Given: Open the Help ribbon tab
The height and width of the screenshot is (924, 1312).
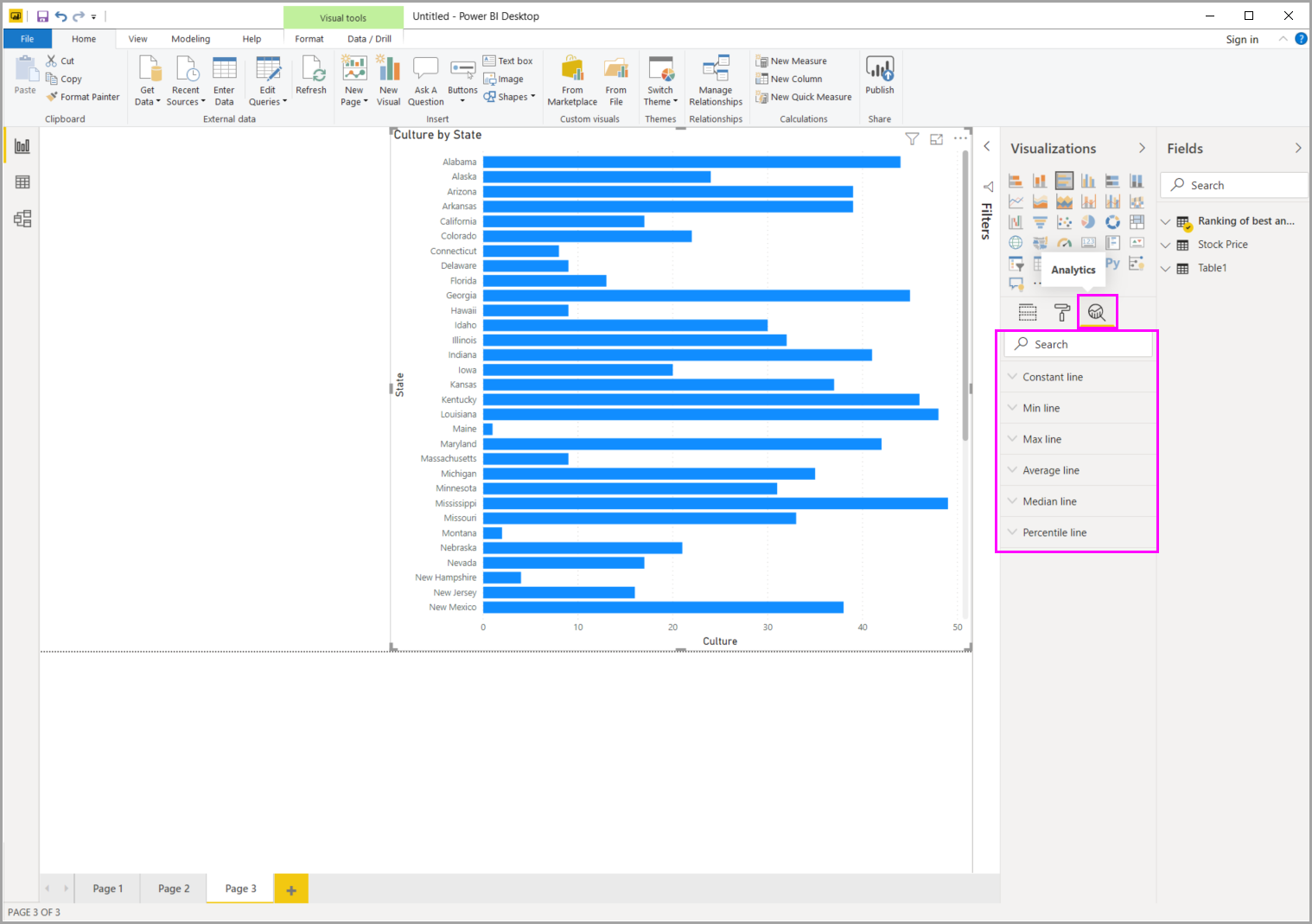Looking at the screenshot, I should click(252, 39).
